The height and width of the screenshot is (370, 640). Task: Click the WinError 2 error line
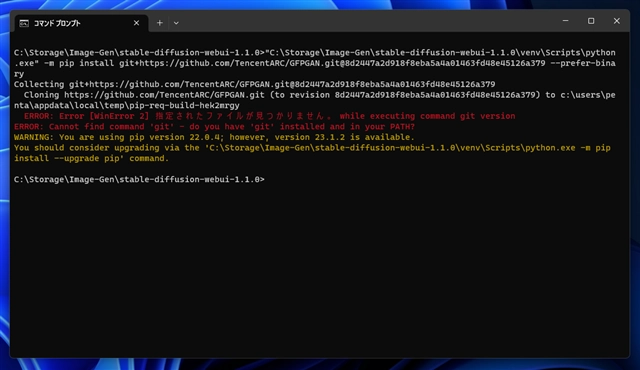(x=269, y=116)
